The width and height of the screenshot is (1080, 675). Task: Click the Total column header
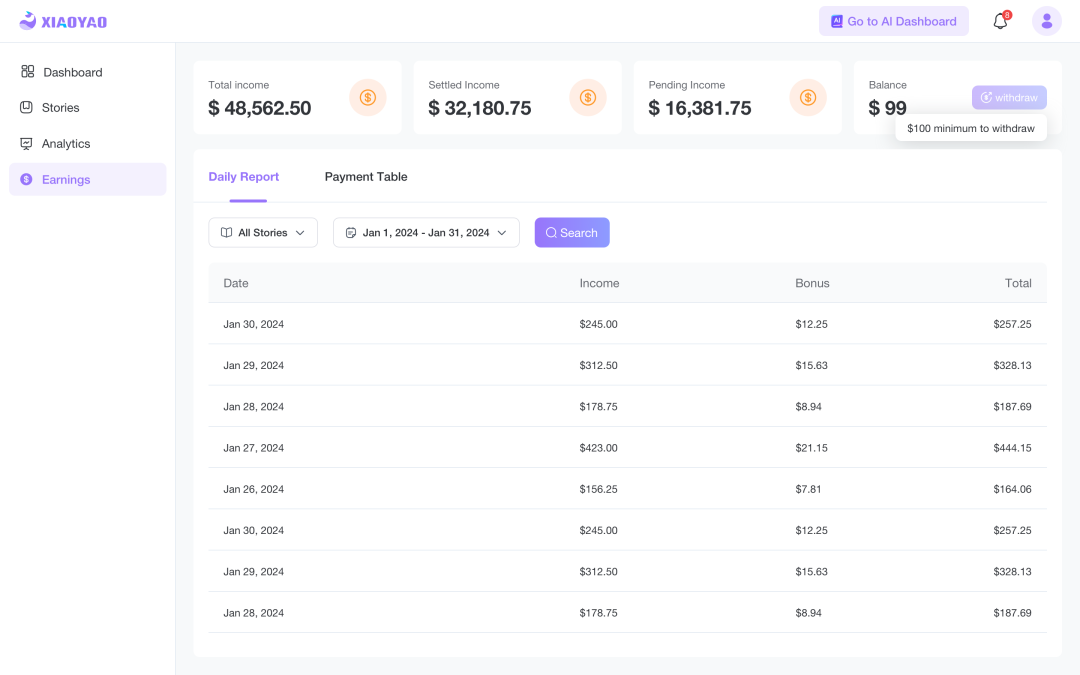(x=1018, y=283)
